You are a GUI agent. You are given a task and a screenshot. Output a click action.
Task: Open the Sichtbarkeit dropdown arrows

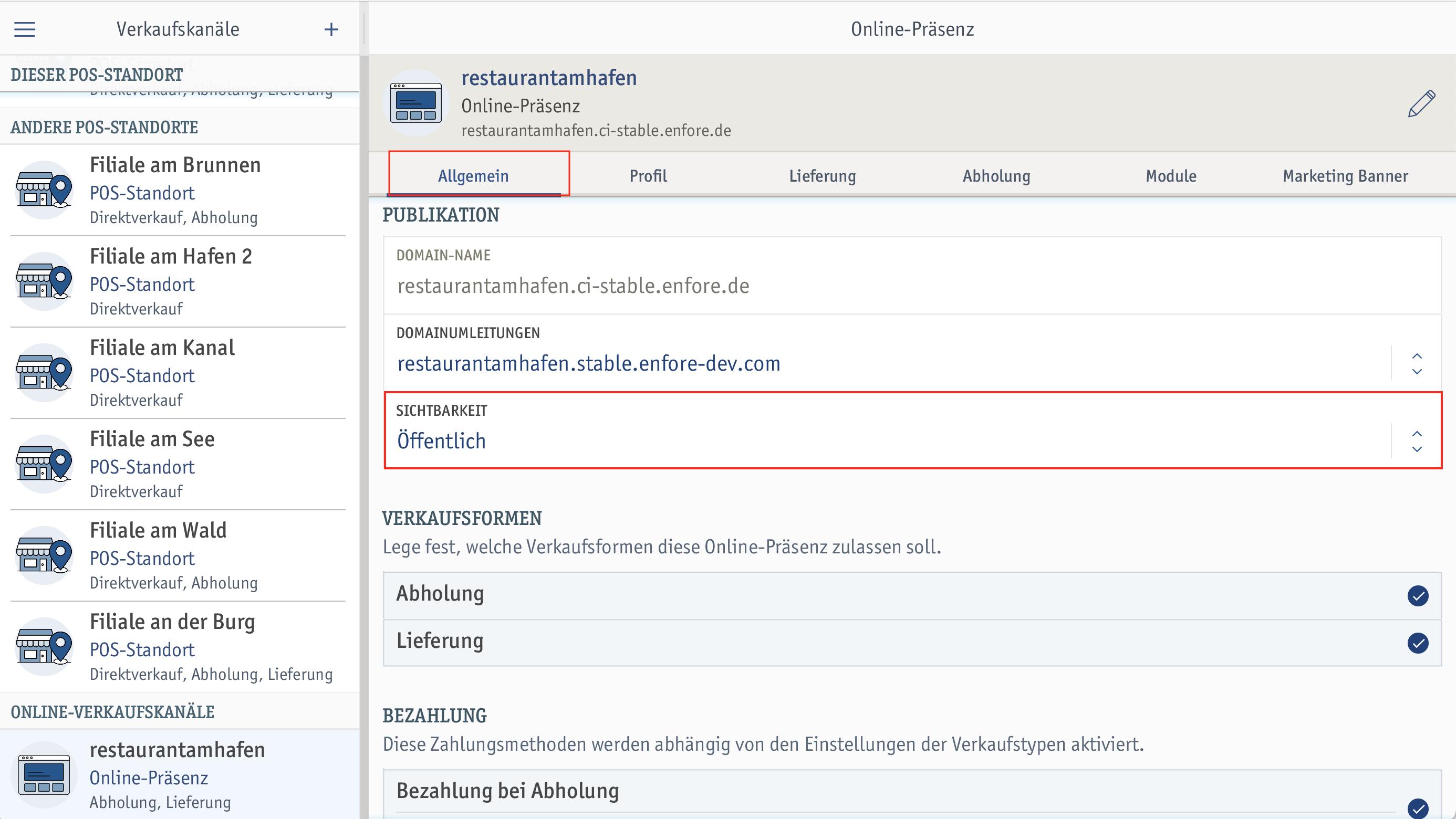(x=1417, y=441)
